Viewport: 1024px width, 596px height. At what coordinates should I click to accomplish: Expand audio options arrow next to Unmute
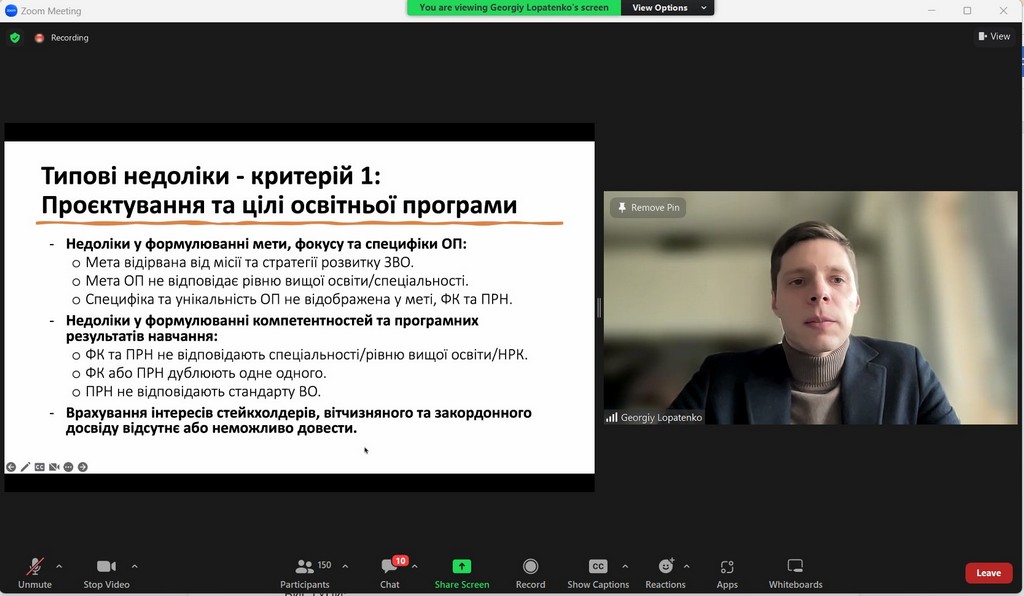pyautogui.click(x=59, y=566)
